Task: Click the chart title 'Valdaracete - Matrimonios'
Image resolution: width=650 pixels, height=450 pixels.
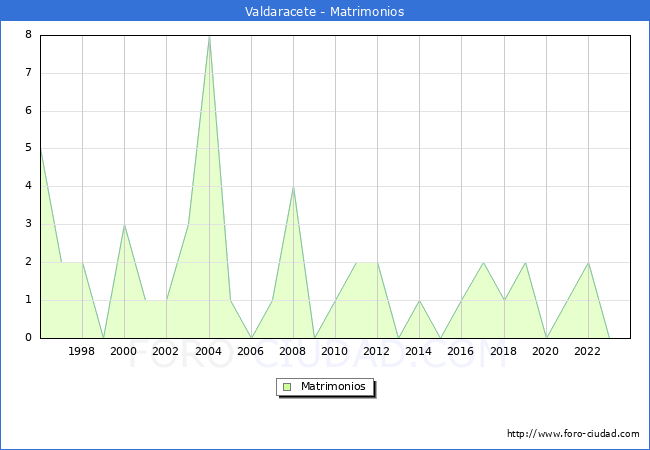Action: (324, 11)
